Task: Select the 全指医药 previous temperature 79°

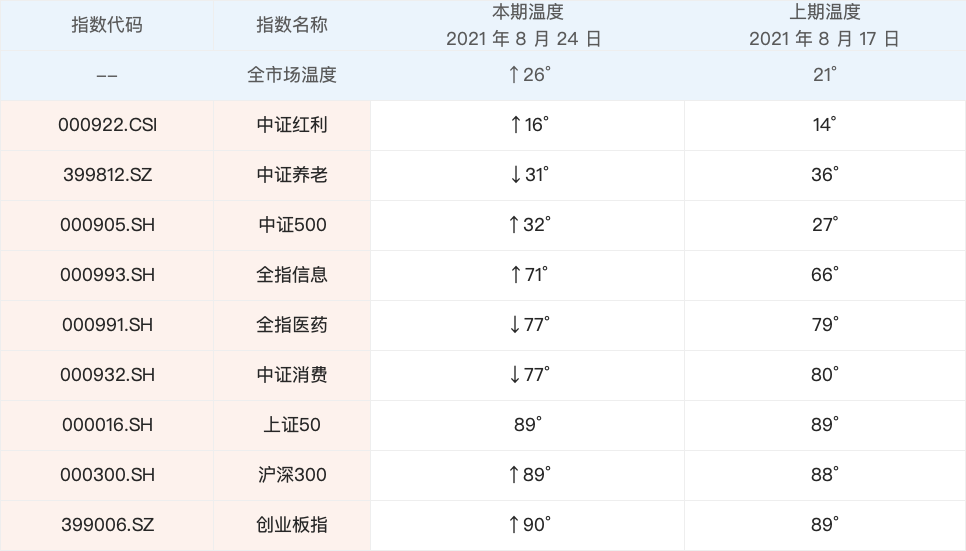Action: (x=824, y=325)
